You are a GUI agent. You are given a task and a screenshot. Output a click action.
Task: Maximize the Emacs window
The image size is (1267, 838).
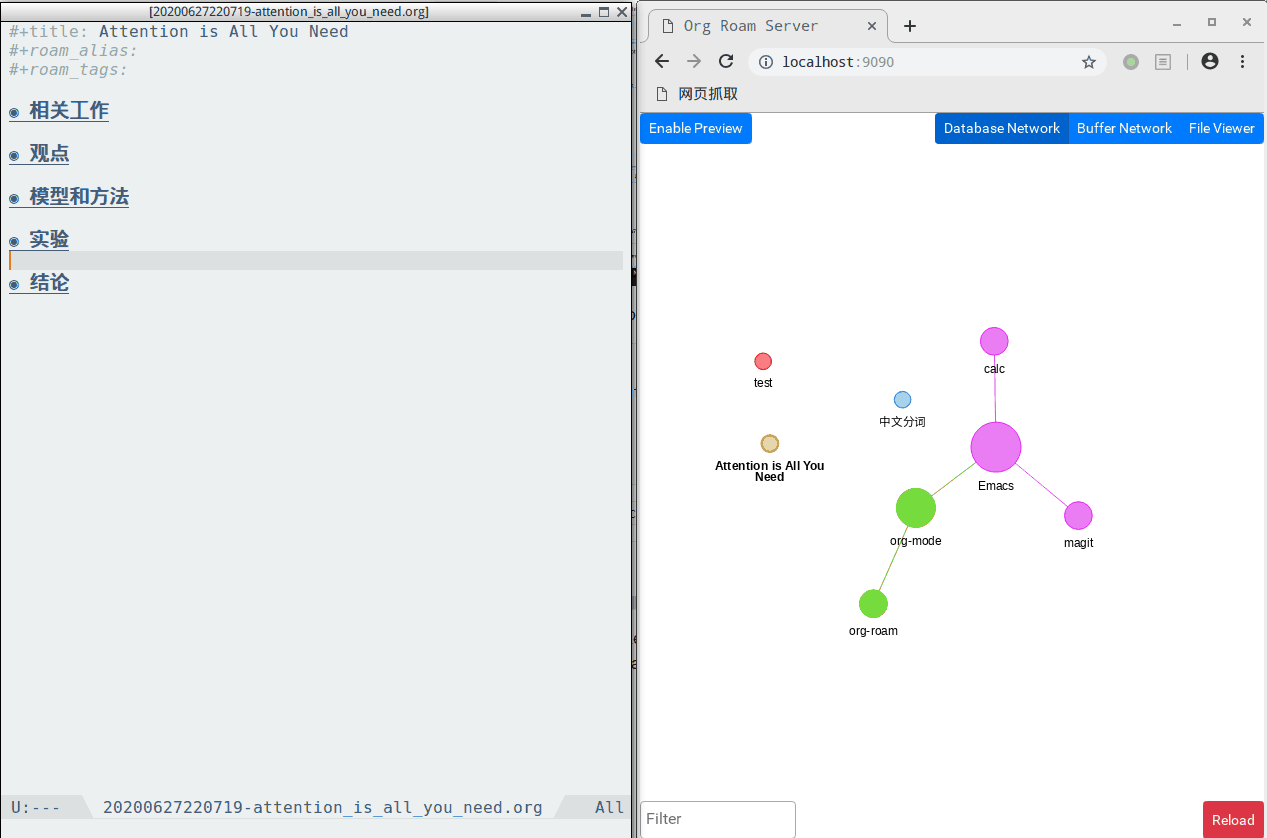pyautogui.click(x=604, y=12)
